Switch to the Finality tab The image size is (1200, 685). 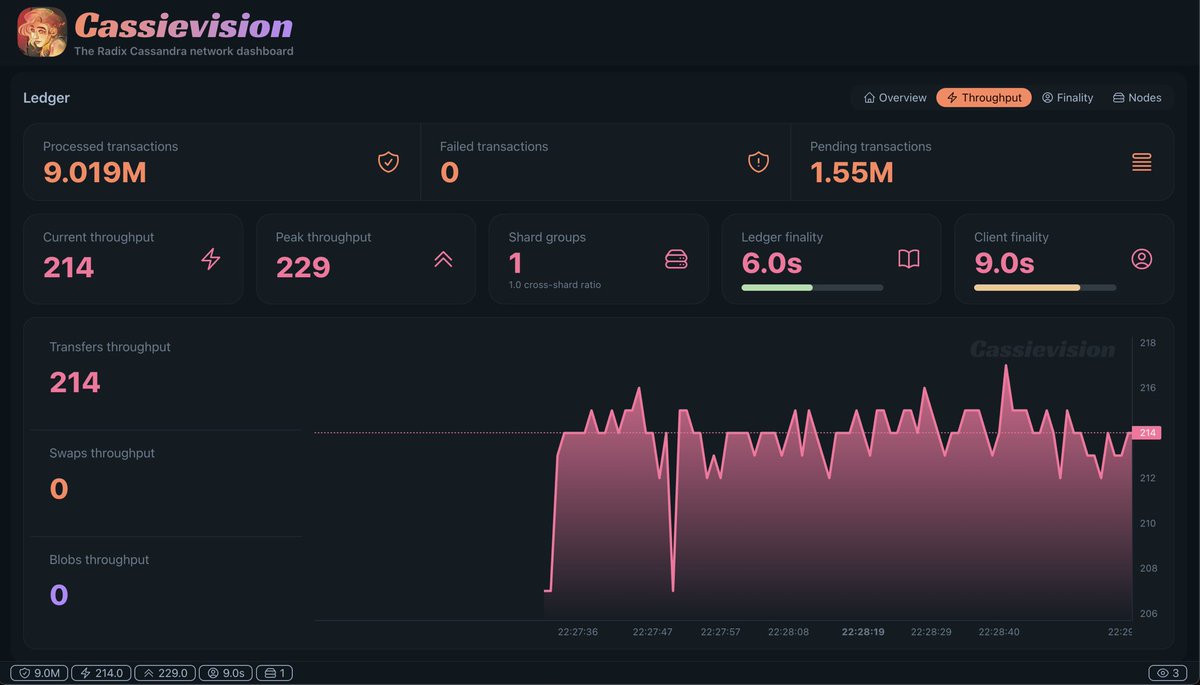[x=1068, y=97]
